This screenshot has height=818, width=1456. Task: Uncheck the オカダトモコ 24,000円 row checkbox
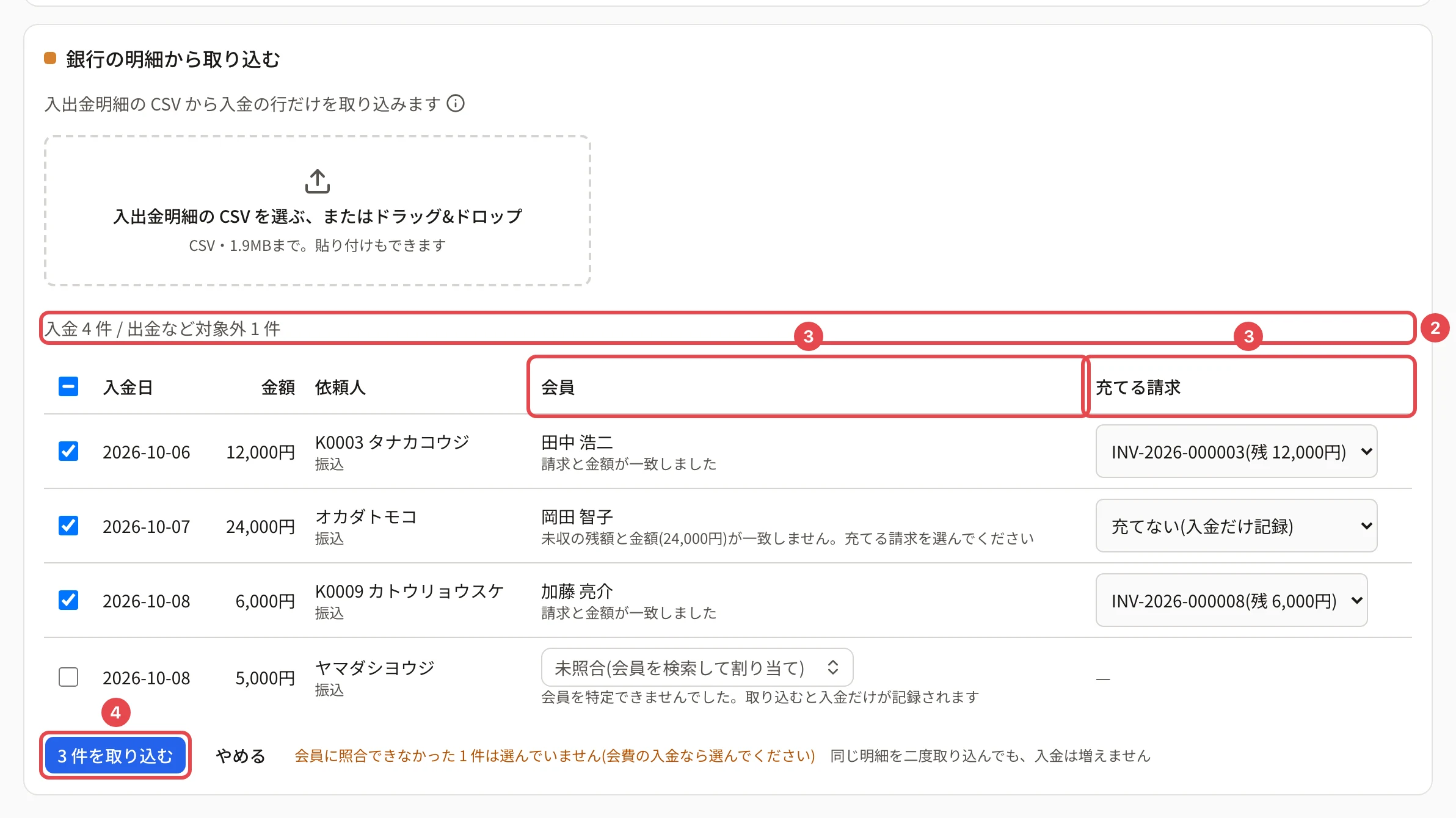68,526
